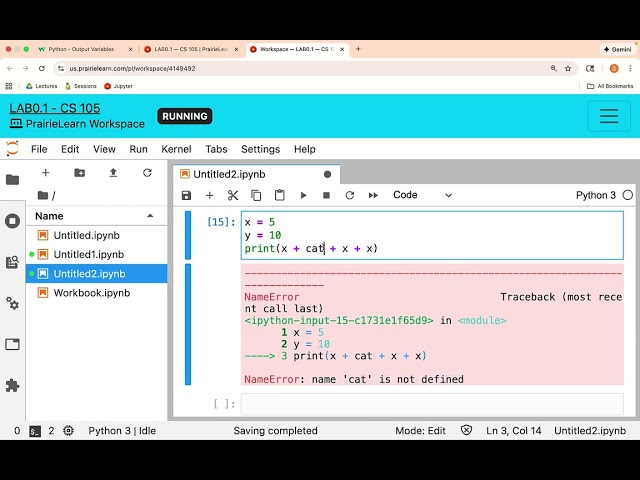Save the notebook with the disk icon
This screenshot has height=480, width=640.
(x=186, y=195)
